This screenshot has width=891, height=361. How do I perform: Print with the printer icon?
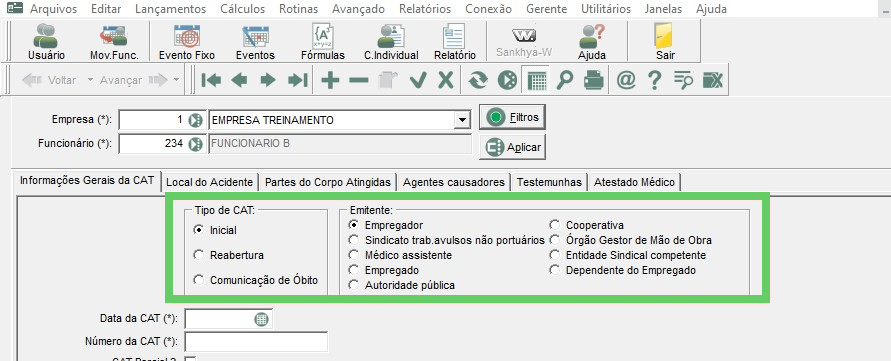coord(593,80)
